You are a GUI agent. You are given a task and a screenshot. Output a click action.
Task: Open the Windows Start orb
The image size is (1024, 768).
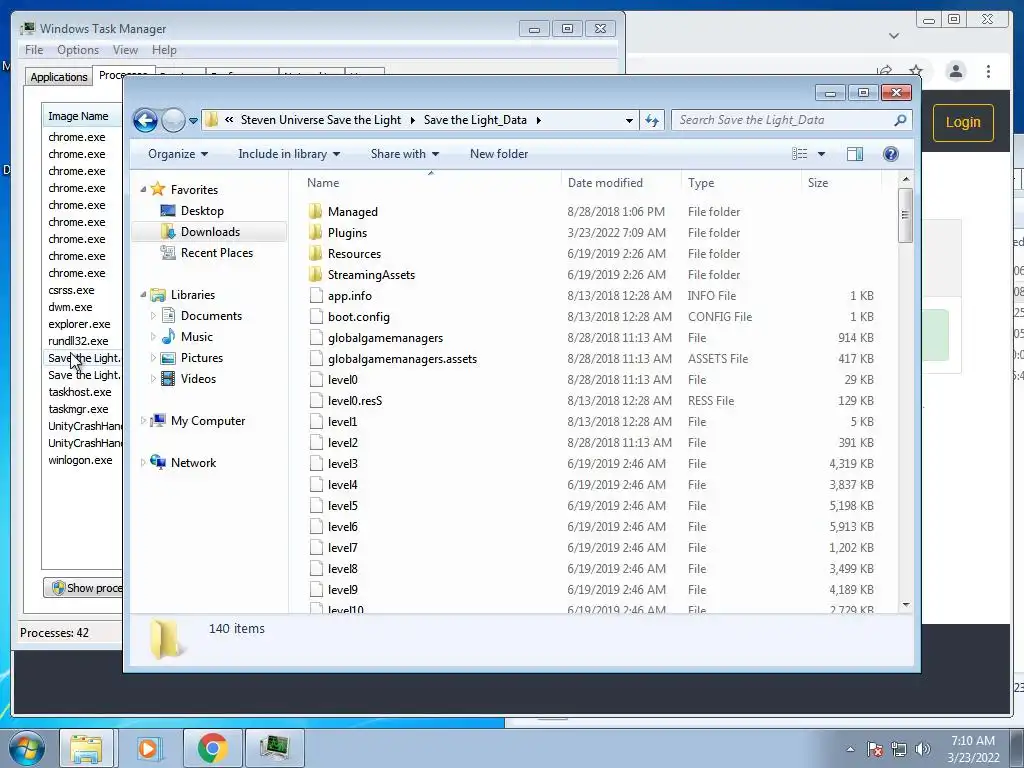pyautogui.click(x=26, y=748)
